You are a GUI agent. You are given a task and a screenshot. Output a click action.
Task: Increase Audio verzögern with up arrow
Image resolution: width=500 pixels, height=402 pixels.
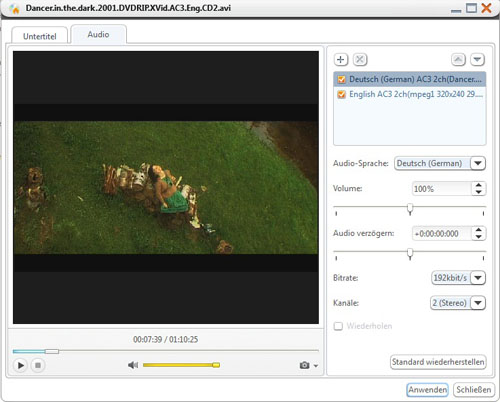pos(479,230)
